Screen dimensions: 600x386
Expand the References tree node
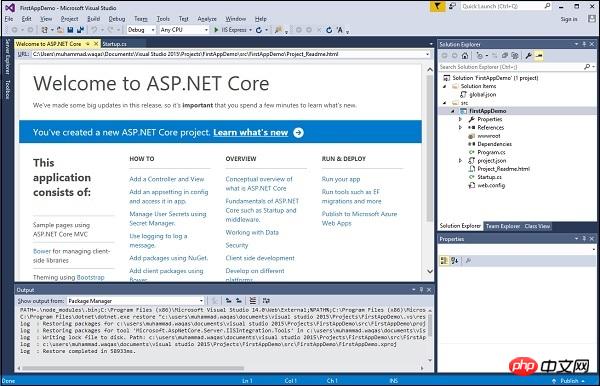pyautogui.click(x=461, y=128)
